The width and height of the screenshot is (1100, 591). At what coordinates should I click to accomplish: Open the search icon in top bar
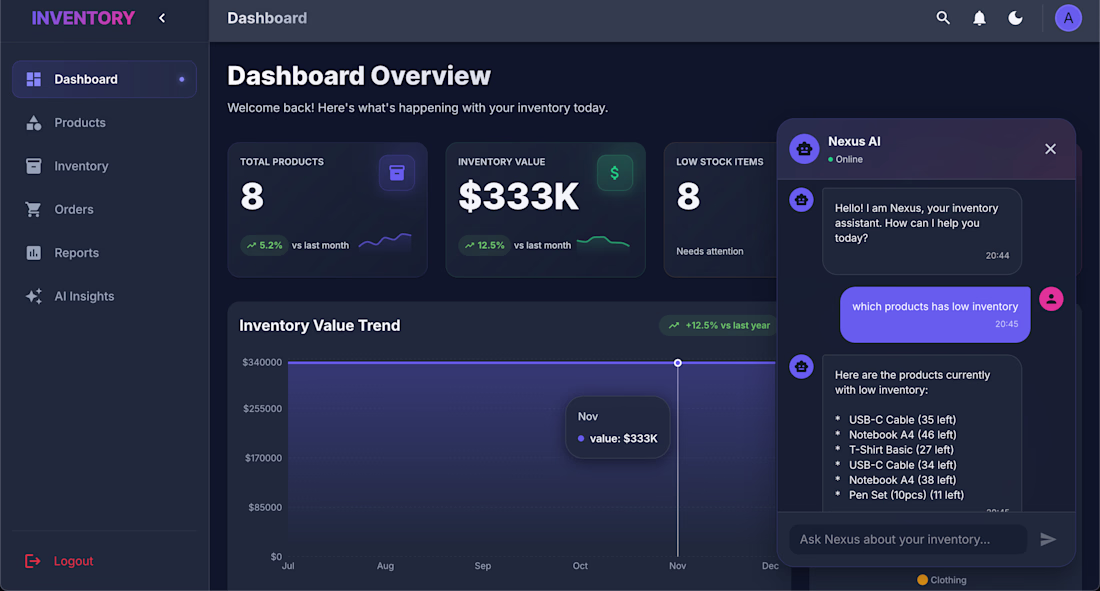[943, 18]
